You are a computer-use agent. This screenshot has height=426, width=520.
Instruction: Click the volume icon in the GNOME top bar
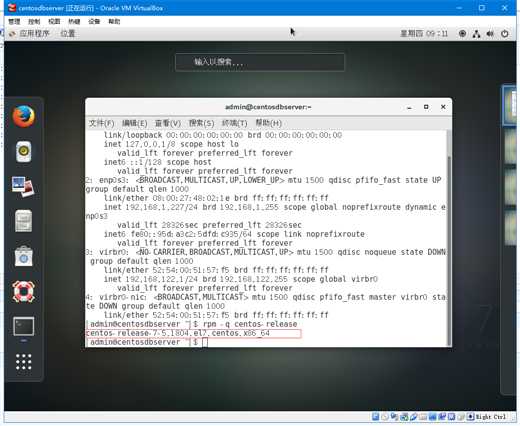(x=490, y=33)
